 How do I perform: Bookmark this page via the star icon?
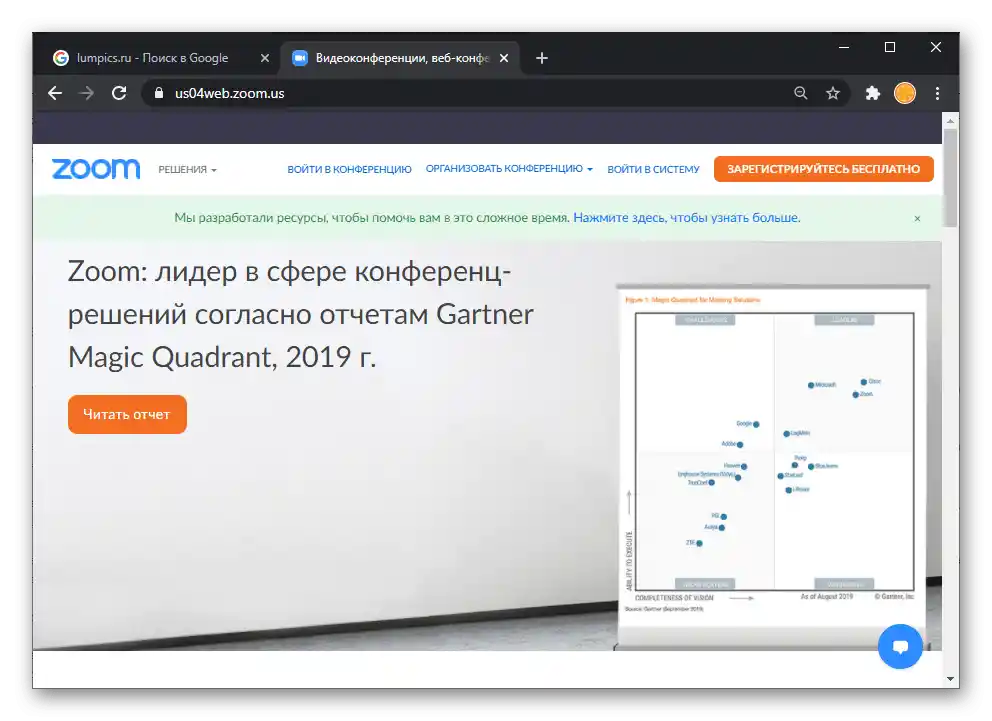tap(833, 93)
